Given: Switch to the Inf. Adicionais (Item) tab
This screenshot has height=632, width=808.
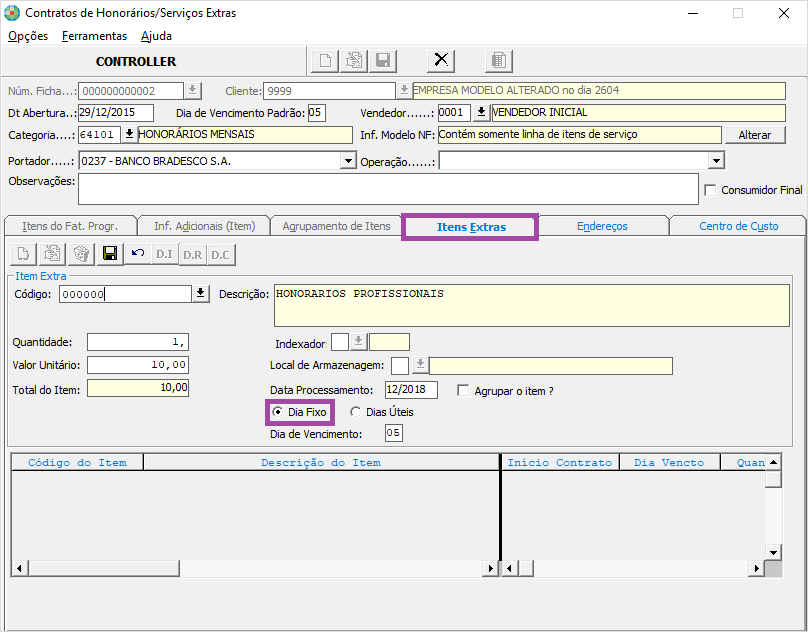Looking at the screenshot, I should pos(205,226).
